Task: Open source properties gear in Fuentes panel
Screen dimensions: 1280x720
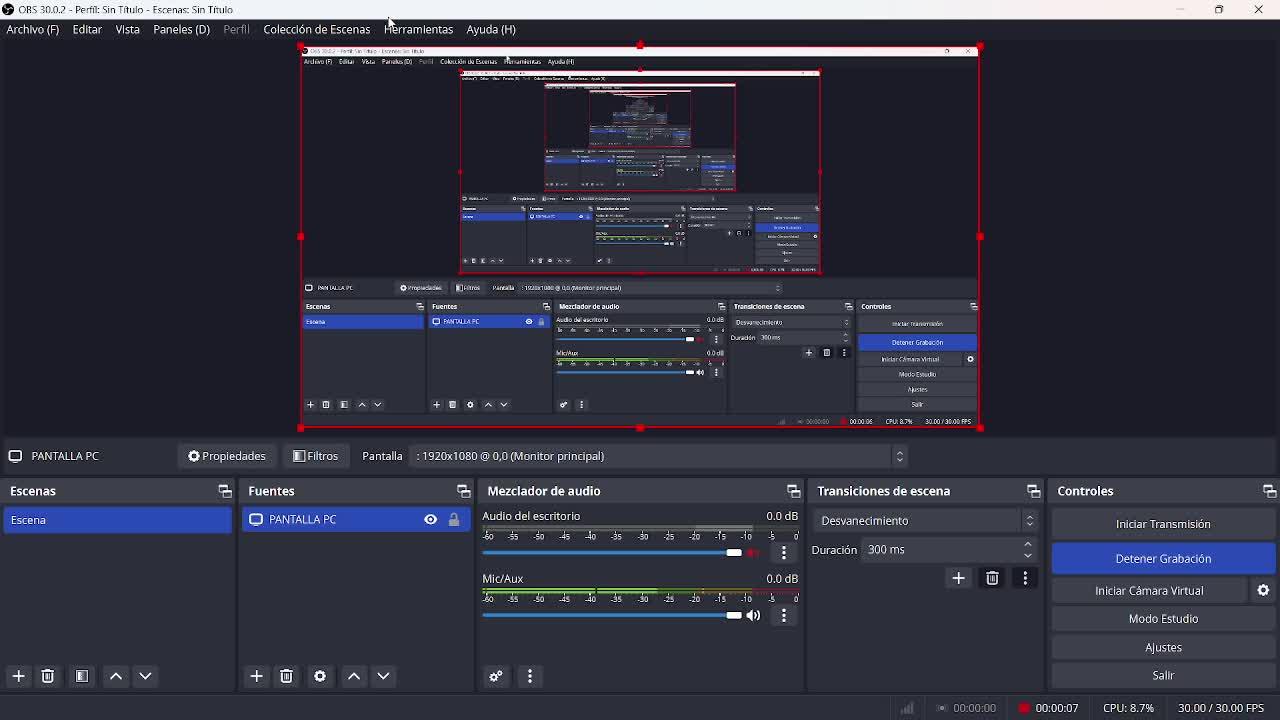Action: click(x=320, y=676)
